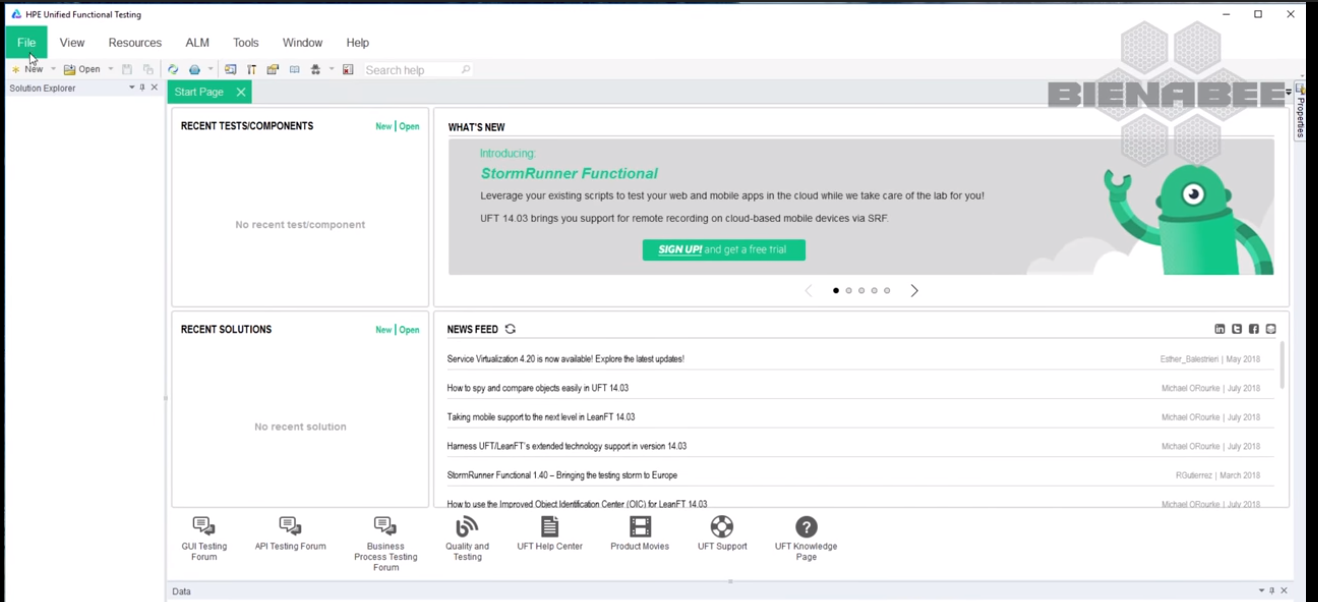Open the Service Virtualization 4.20 news item
The height and width of the screenshot is (602, 1318).
[566, 359]
